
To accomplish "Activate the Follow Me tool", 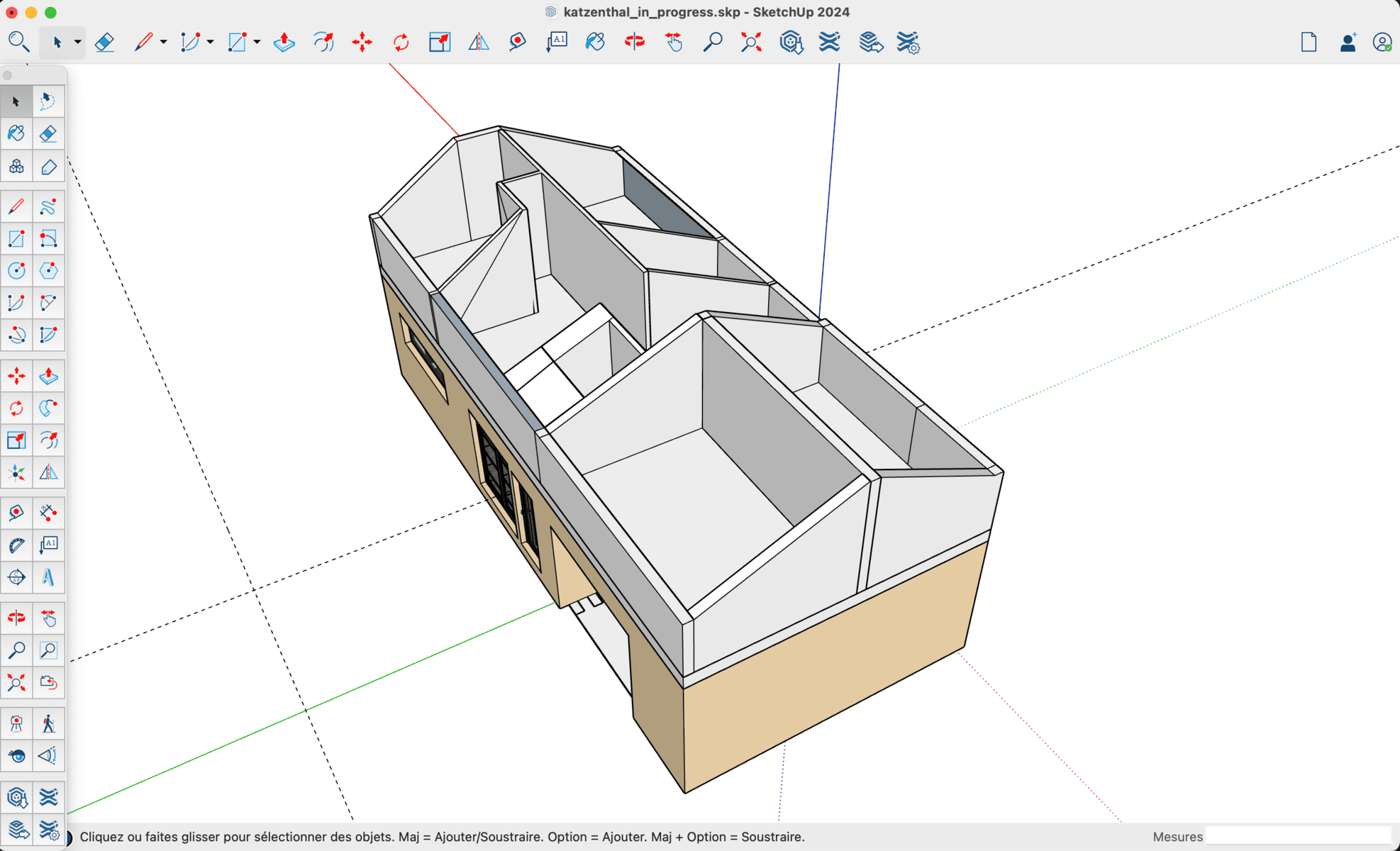I will click(x=48, y=408).
